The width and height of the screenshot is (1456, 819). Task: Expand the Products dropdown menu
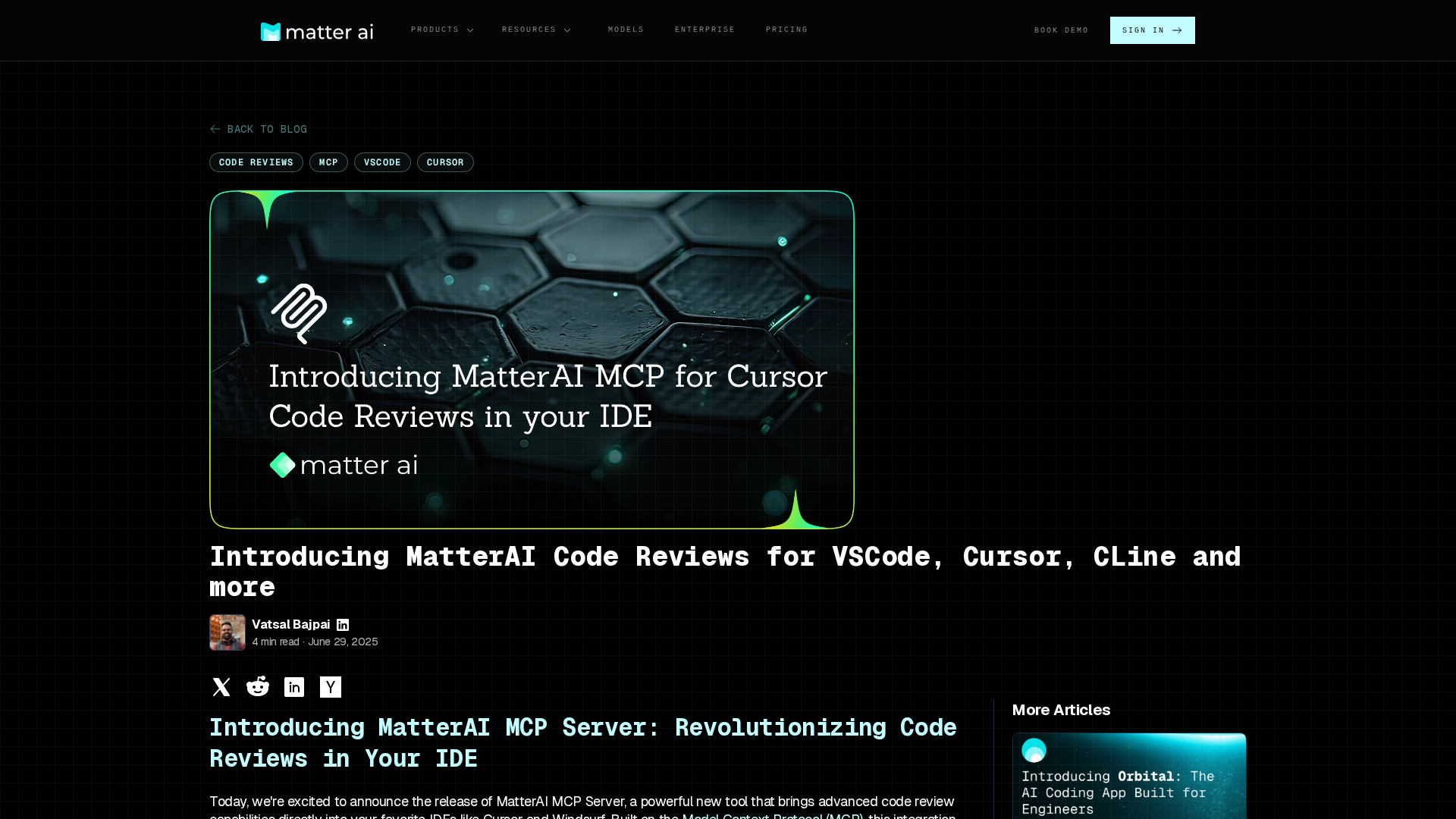coord(442,30)
